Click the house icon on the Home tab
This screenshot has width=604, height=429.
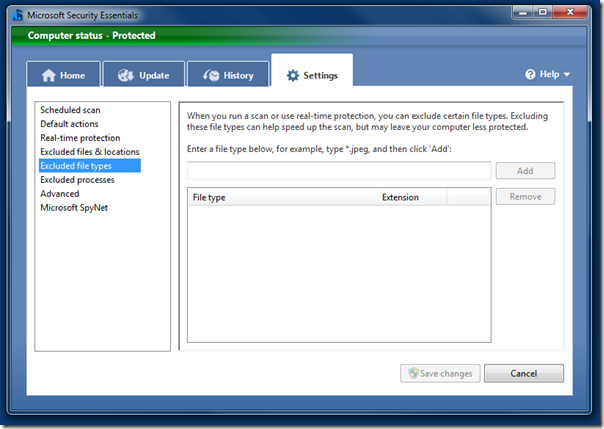pyautogui.click(x=49, y=75)
